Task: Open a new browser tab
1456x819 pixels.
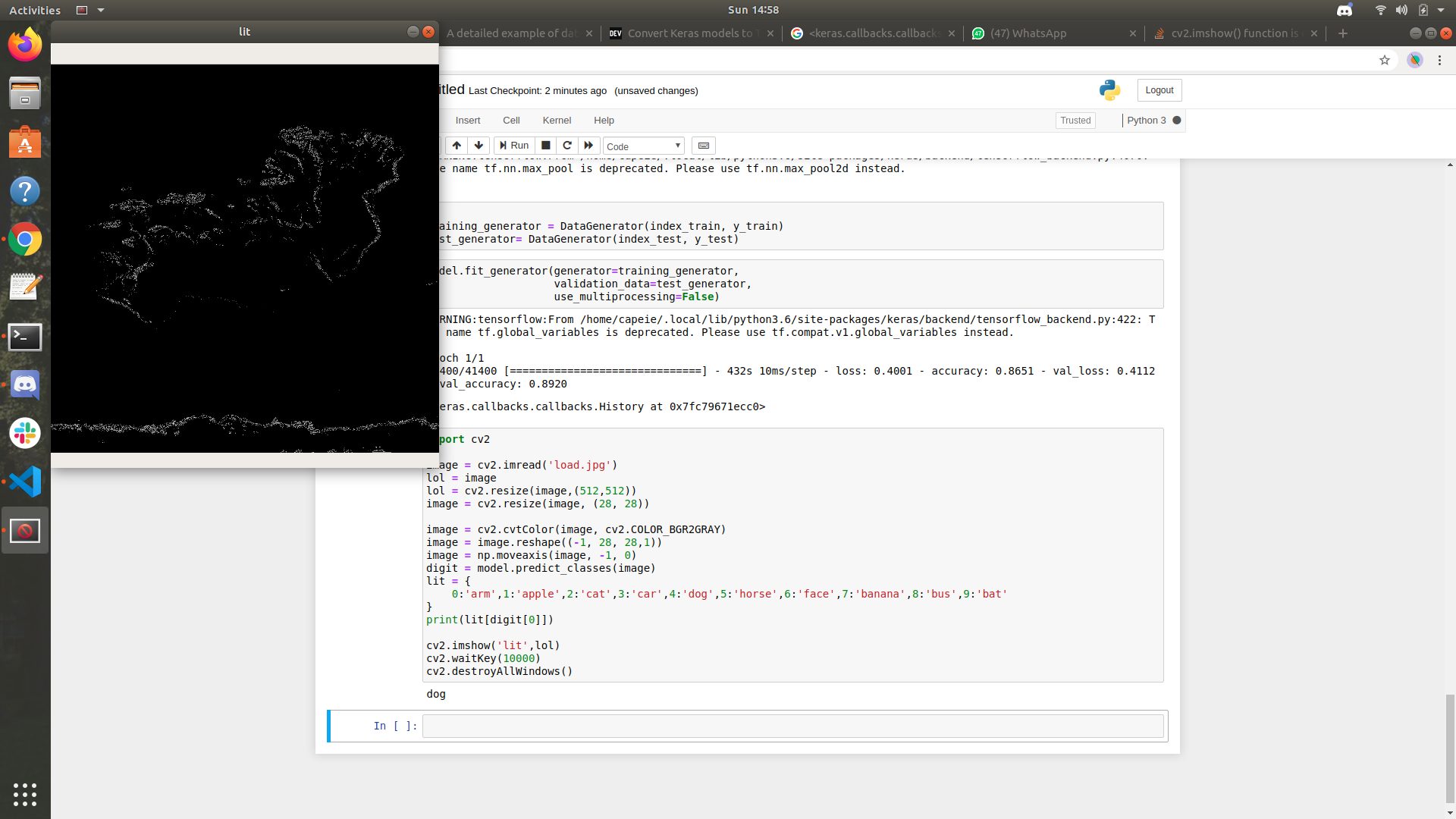Action: (1343, 33)
